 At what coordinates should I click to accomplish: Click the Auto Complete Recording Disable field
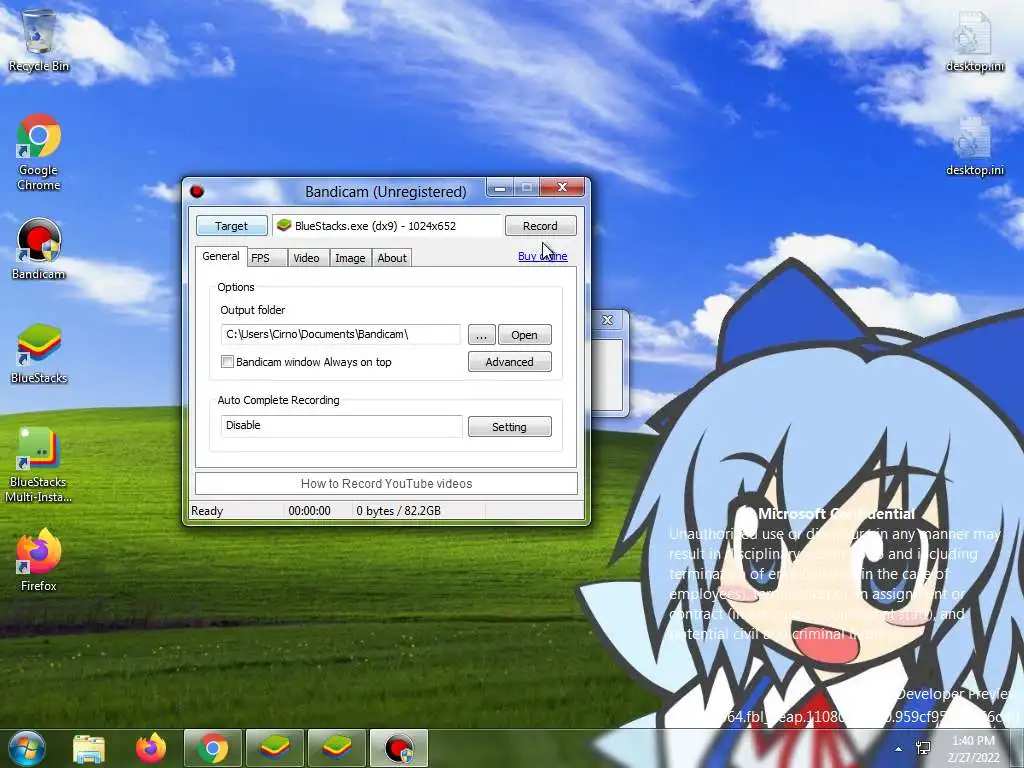341,426
